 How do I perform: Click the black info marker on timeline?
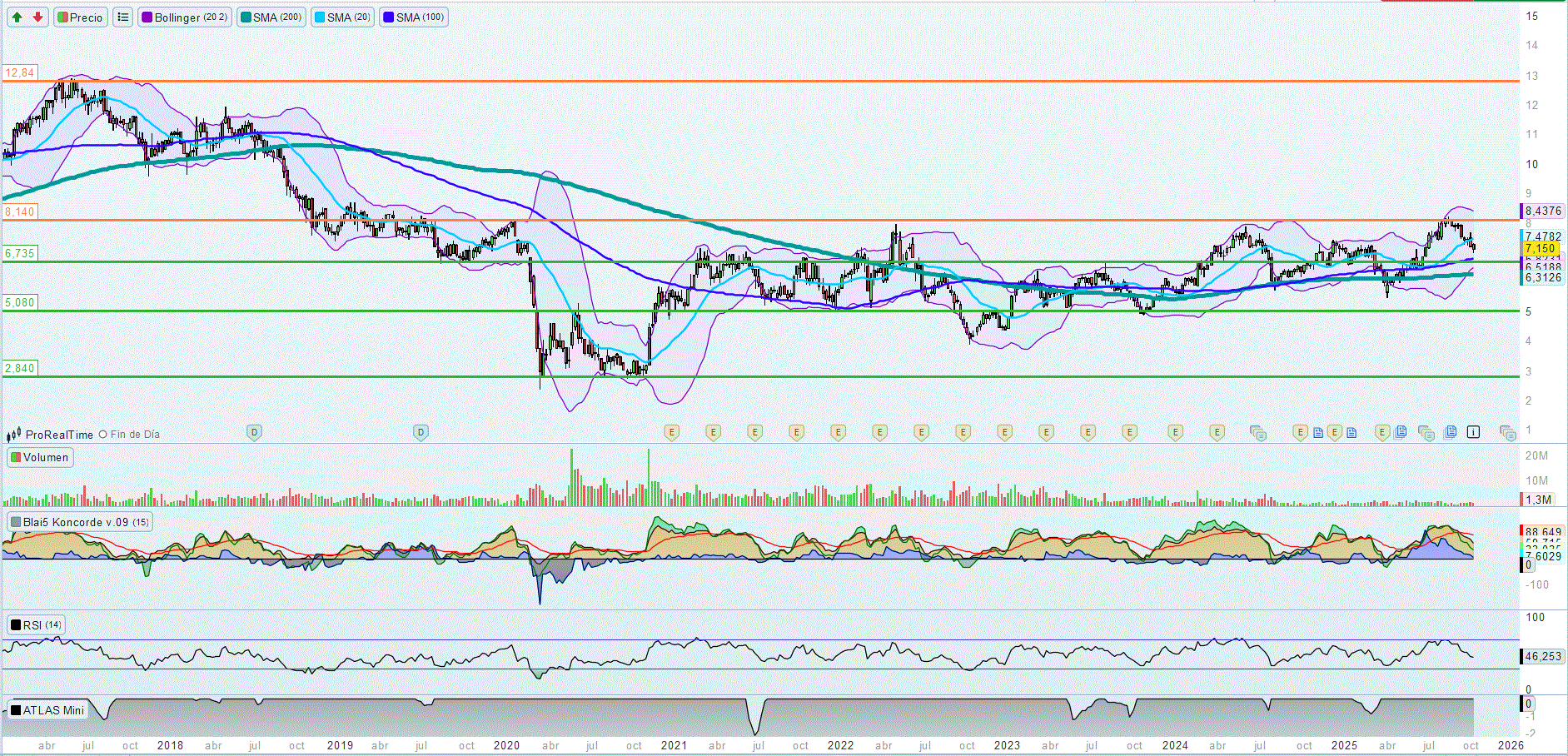(x=1473, y=432)
